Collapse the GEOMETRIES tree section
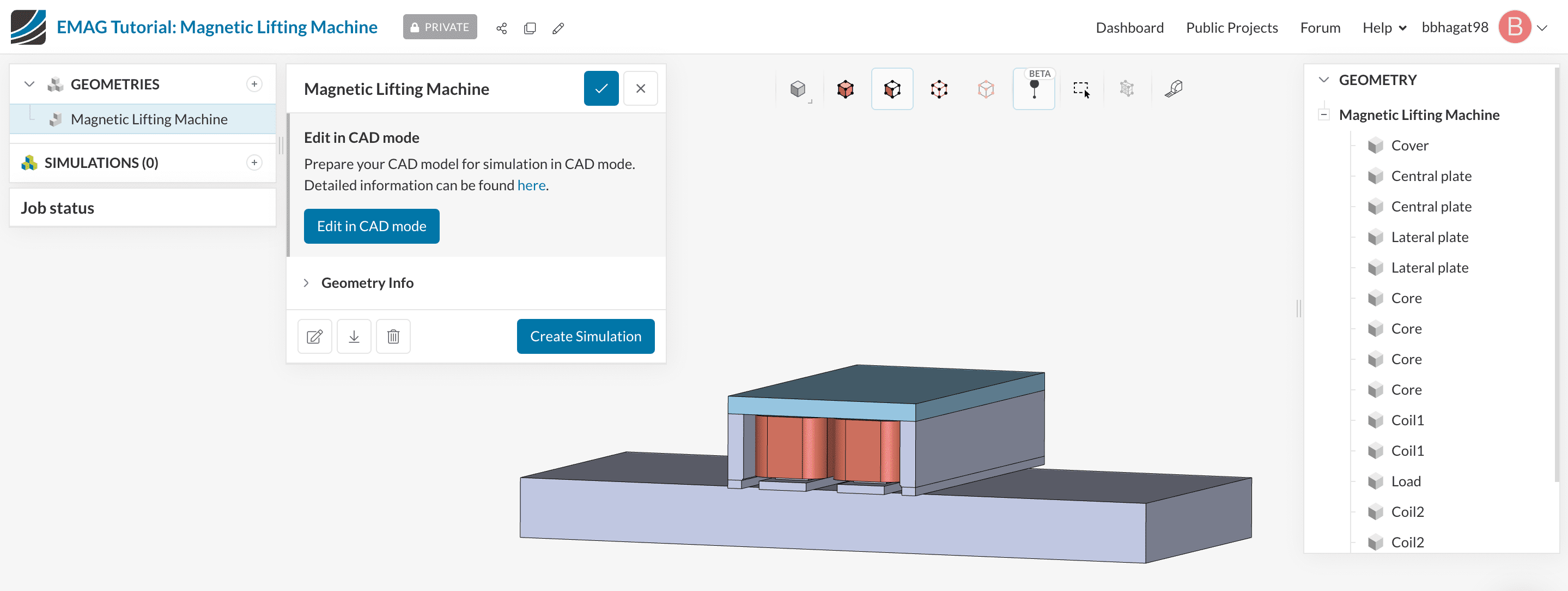Screen dimensions: 1568x591 click(x=29, y=84)
